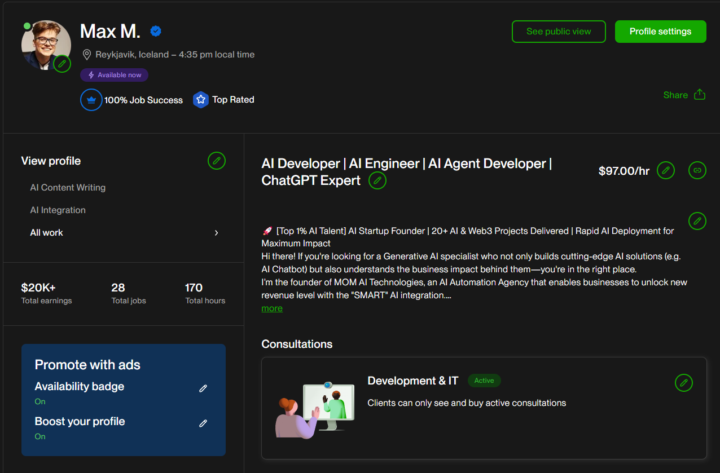Edit Boost your profile setting
Image resolution: width=720 pixels, height=473 pixels.
click(x=203, y=423)
